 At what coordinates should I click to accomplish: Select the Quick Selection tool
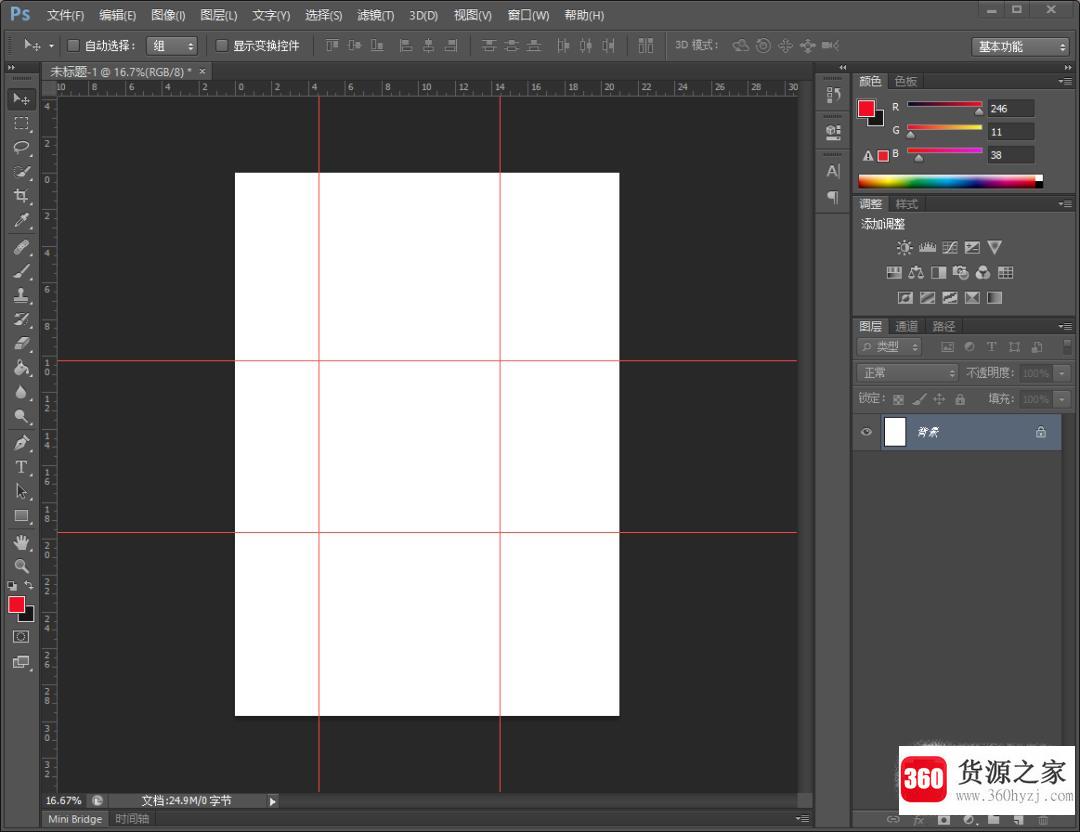pyautogui.click(x=21, y=171)
